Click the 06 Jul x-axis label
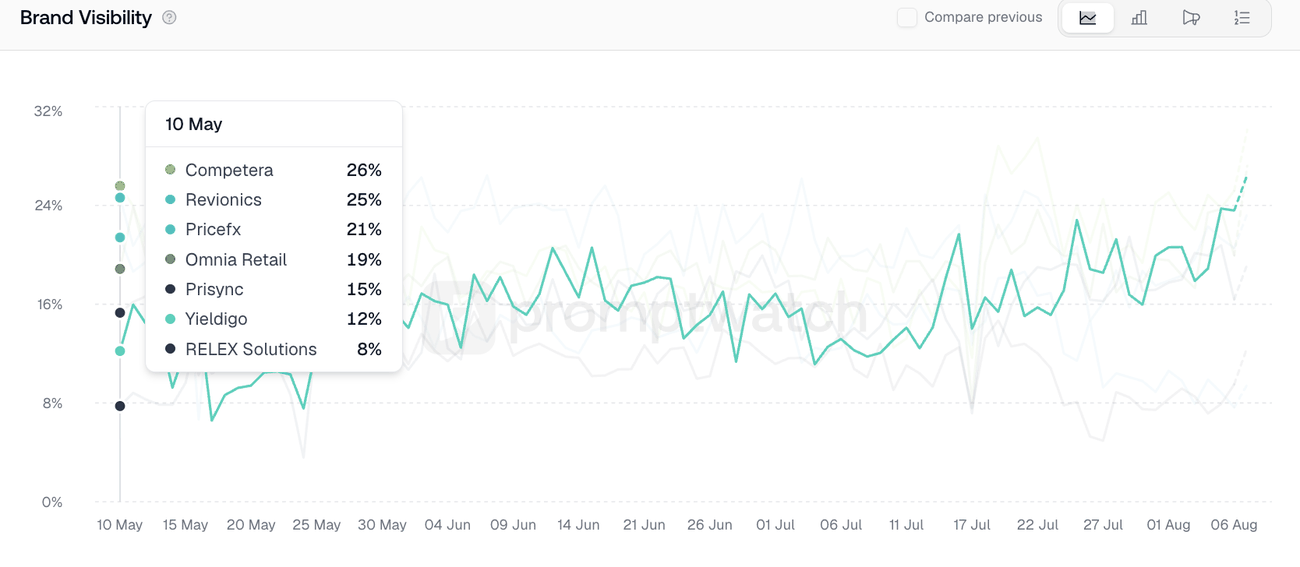 [841, 524]
